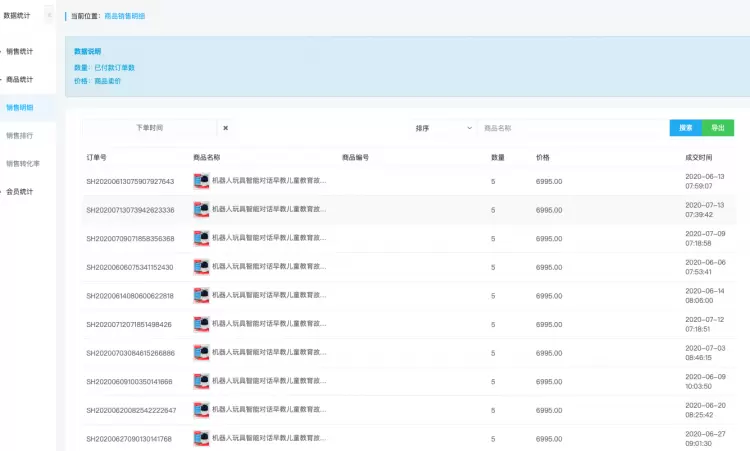Collapse the 数据统计 sidebar with arrow icon

click(x=49, y=15)
